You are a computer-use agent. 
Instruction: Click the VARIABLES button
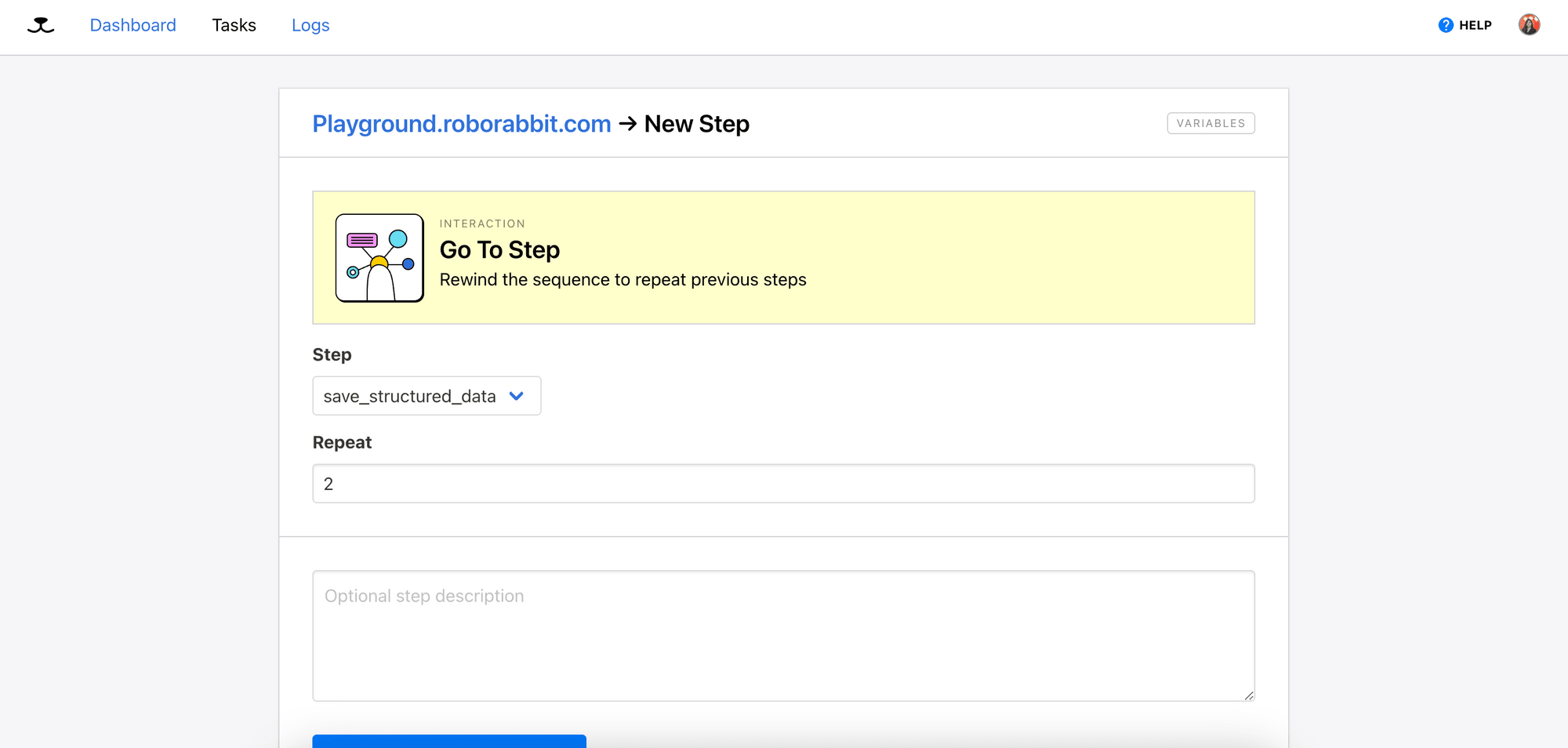[1210, 123]
